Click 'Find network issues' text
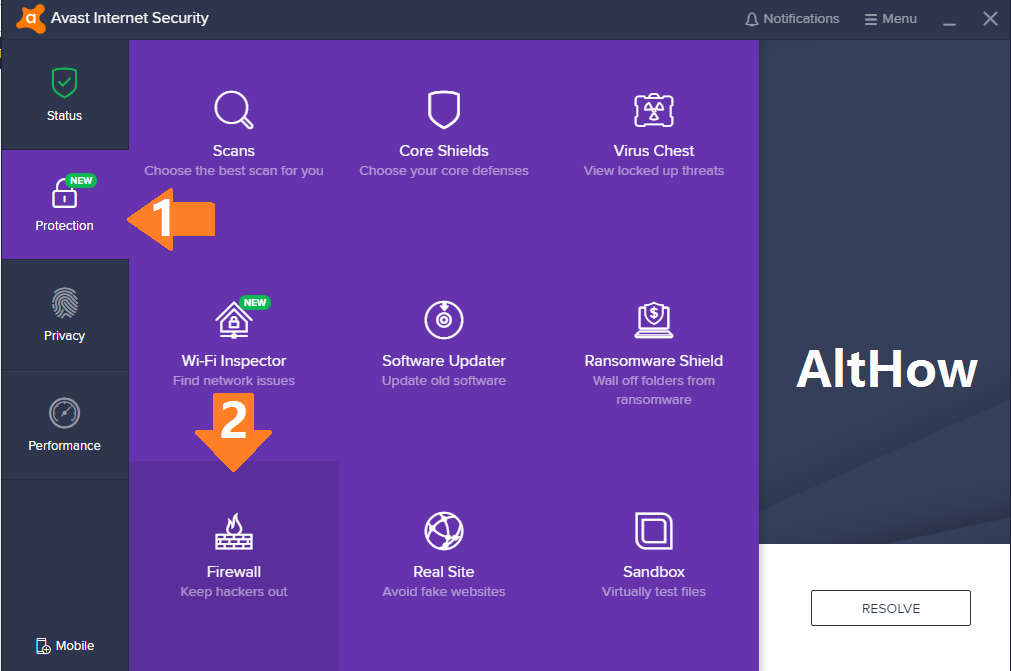1011x671 pixels. pyautogui.click(x=233, y=381)
